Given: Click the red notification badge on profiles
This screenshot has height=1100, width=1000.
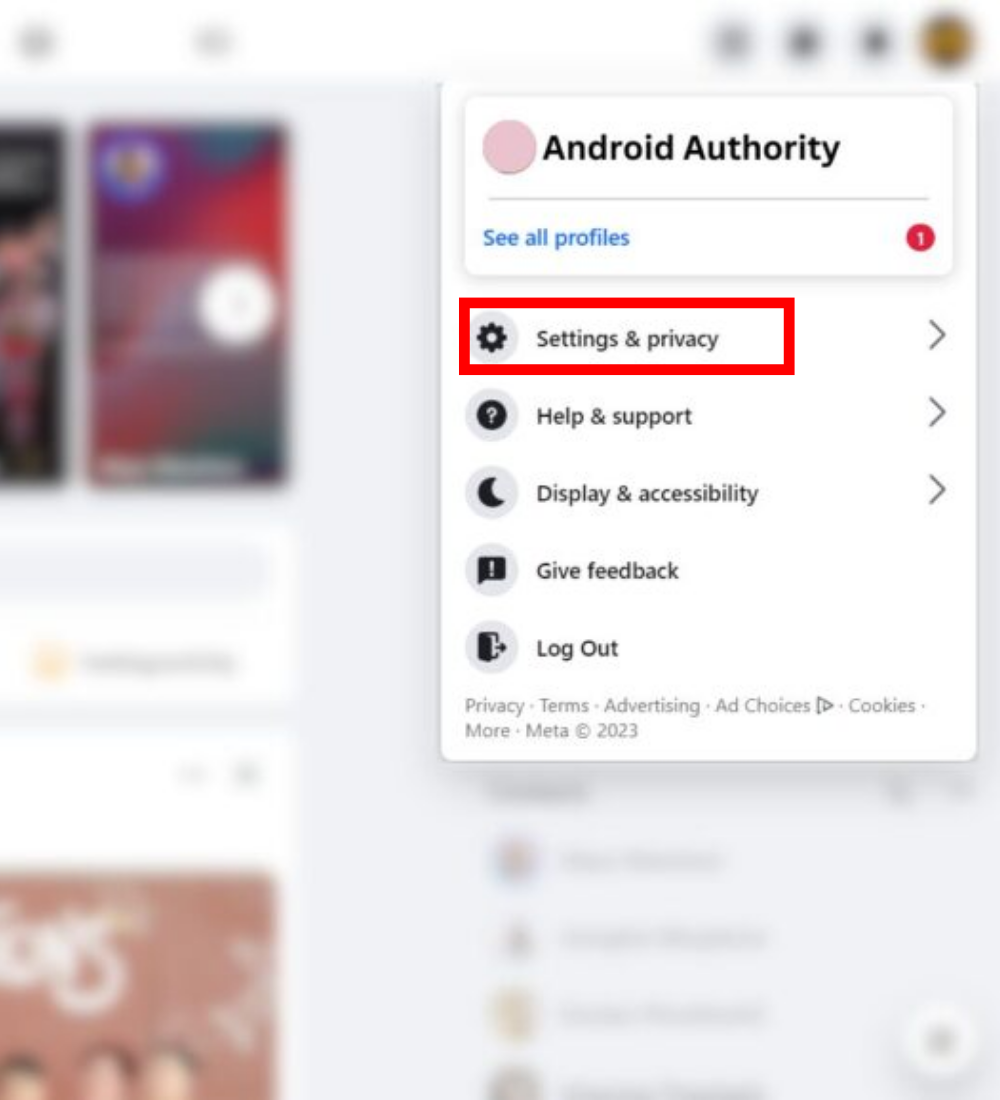Looking at the screenshot, I should click(920, 238).
